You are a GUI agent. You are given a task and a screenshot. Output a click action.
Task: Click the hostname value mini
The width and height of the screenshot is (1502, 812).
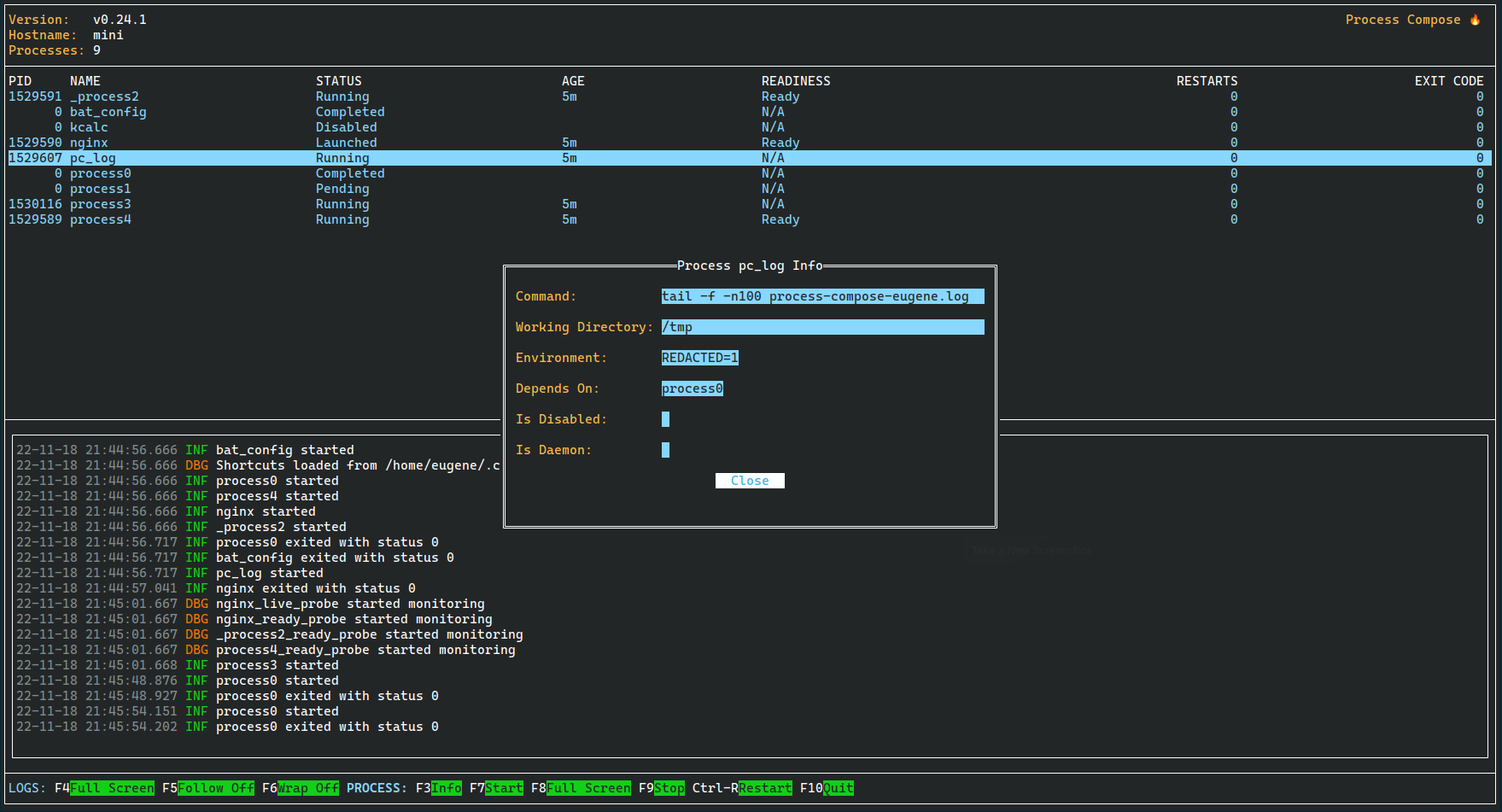108,35
